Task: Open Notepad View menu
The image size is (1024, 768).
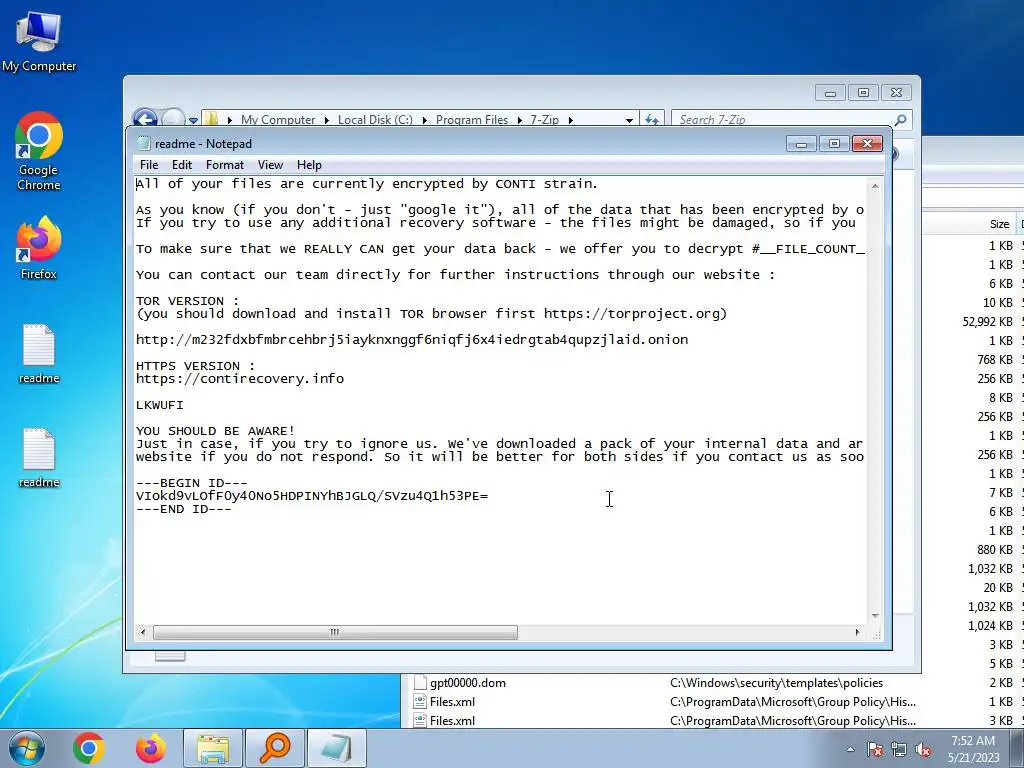Action: pyautogui.click(x=270, y=165)
